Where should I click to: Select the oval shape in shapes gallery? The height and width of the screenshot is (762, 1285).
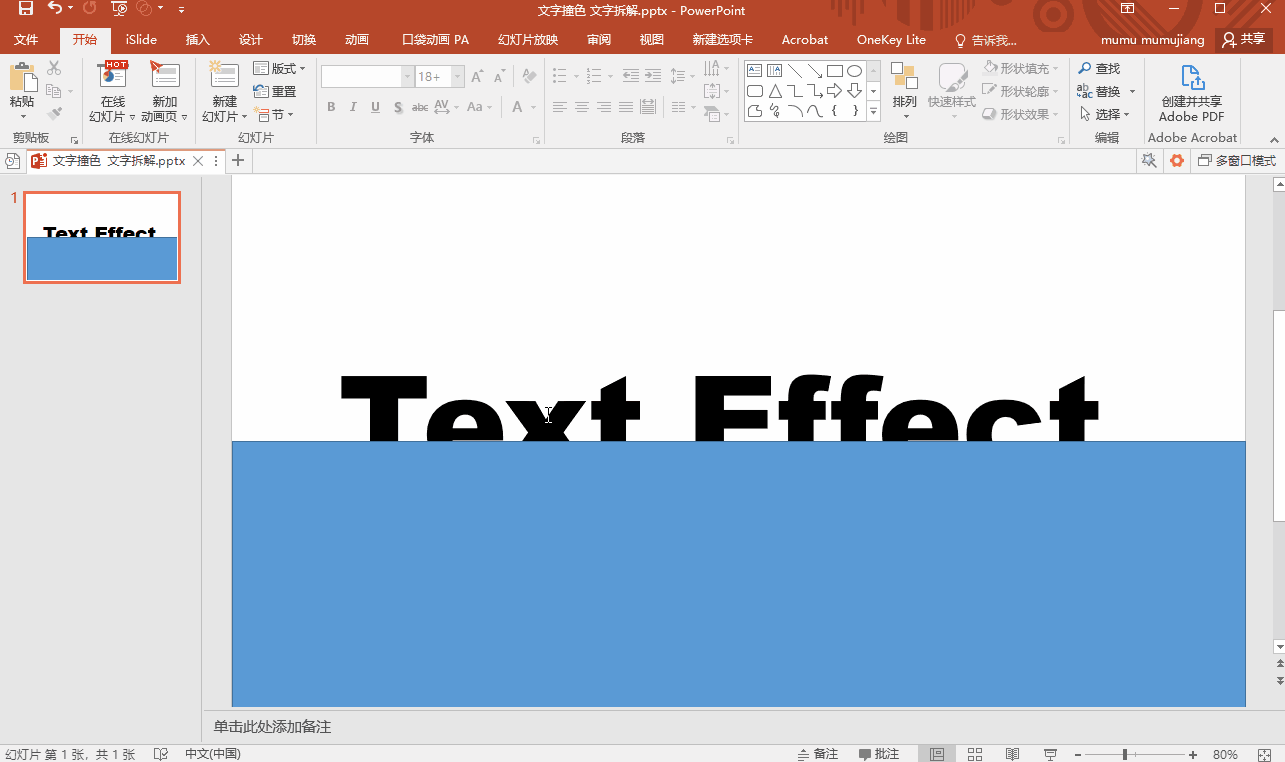pos(854,71)
